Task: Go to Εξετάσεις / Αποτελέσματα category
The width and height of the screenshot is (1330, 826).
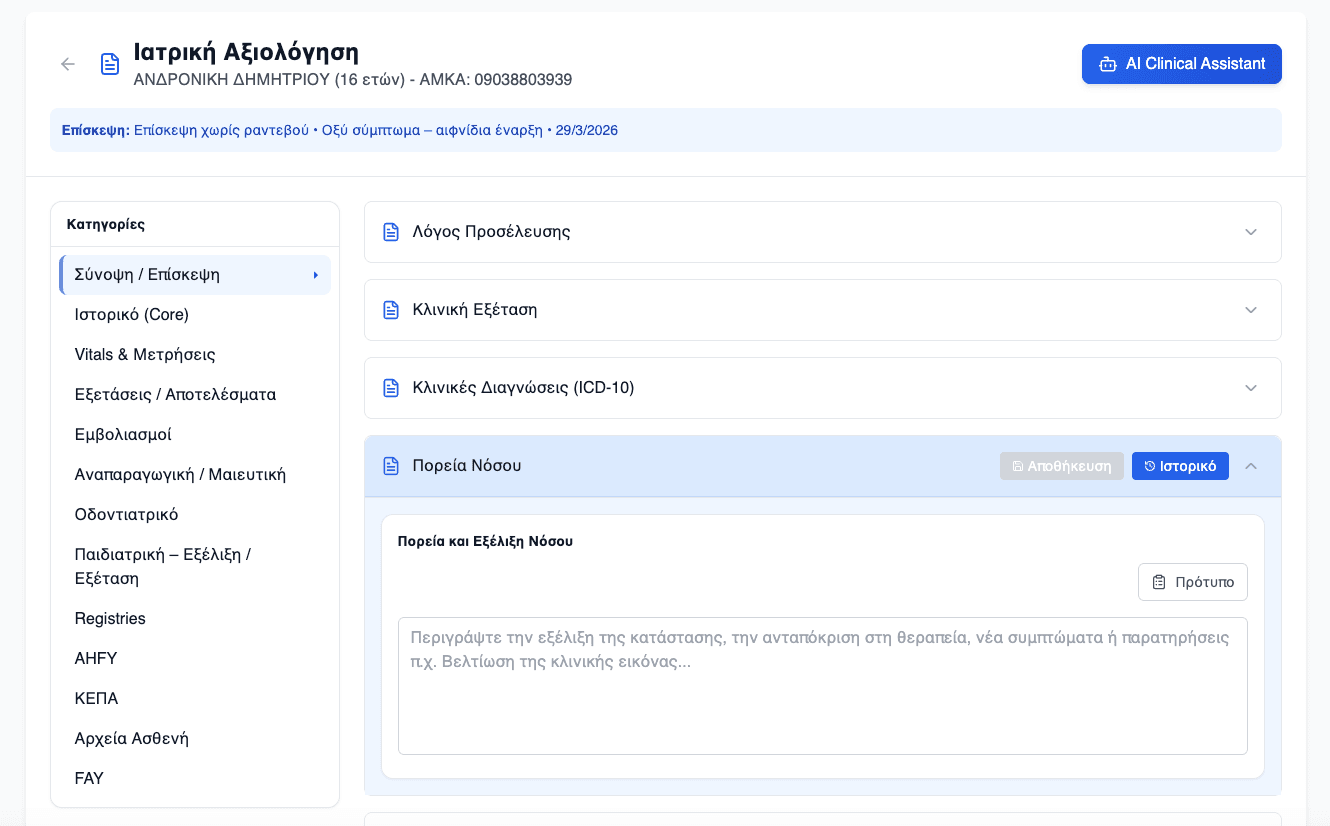Action: pyautogui.click(x=175, y=395)
